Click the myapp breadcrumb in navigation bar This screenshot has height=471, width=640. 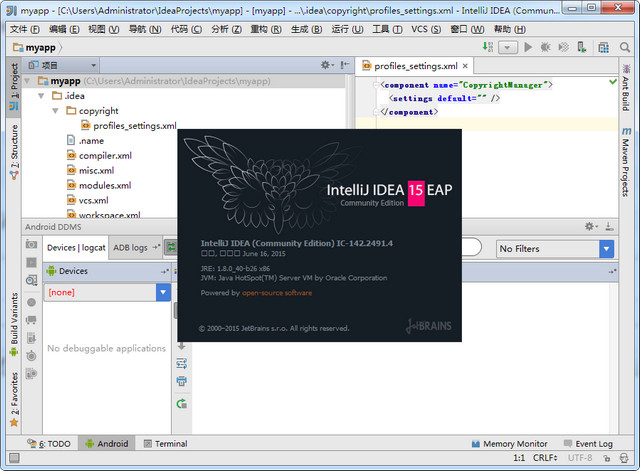35,48
